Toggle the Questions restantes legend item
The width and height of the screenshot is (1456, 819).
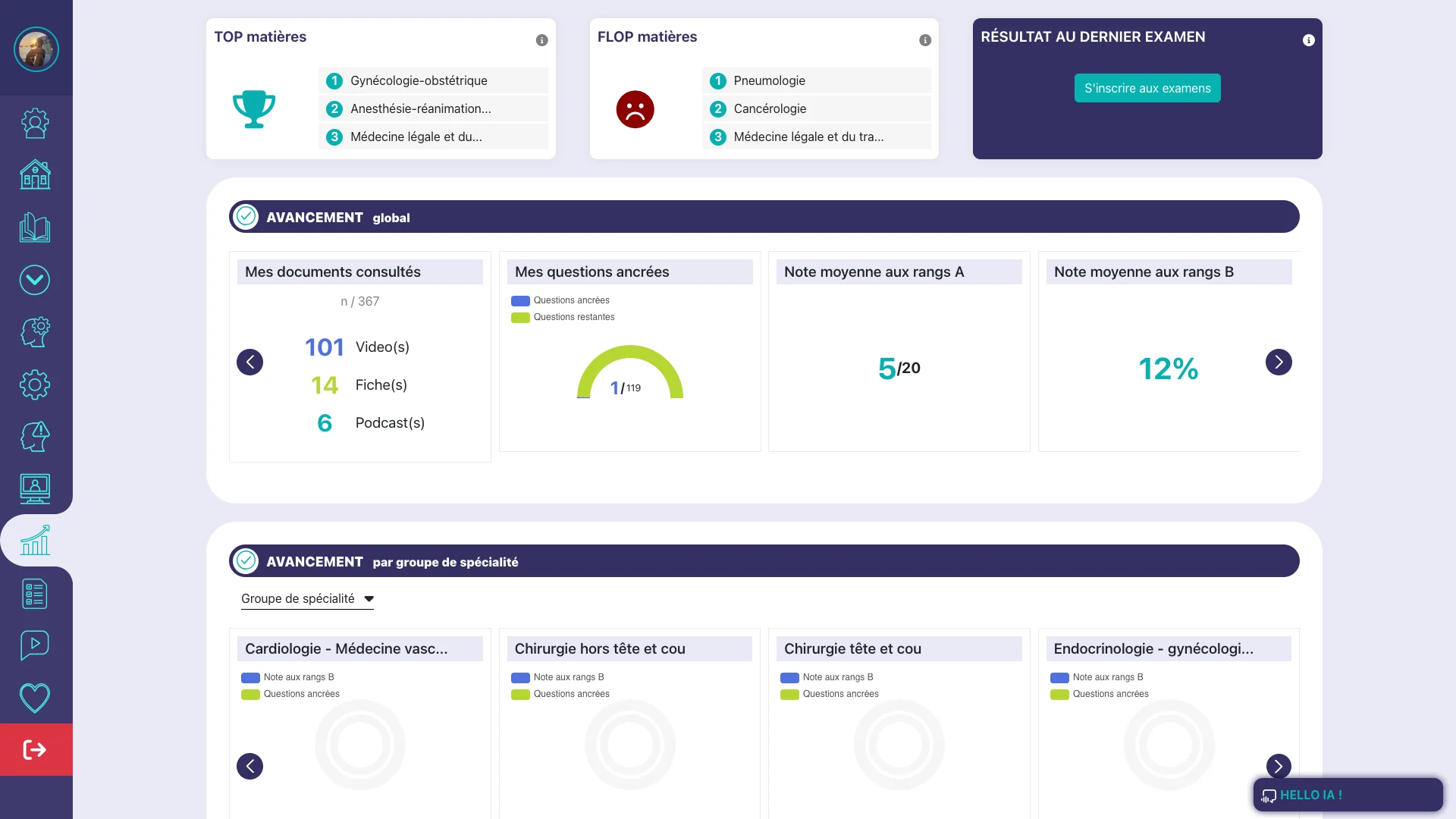(563, 317)
